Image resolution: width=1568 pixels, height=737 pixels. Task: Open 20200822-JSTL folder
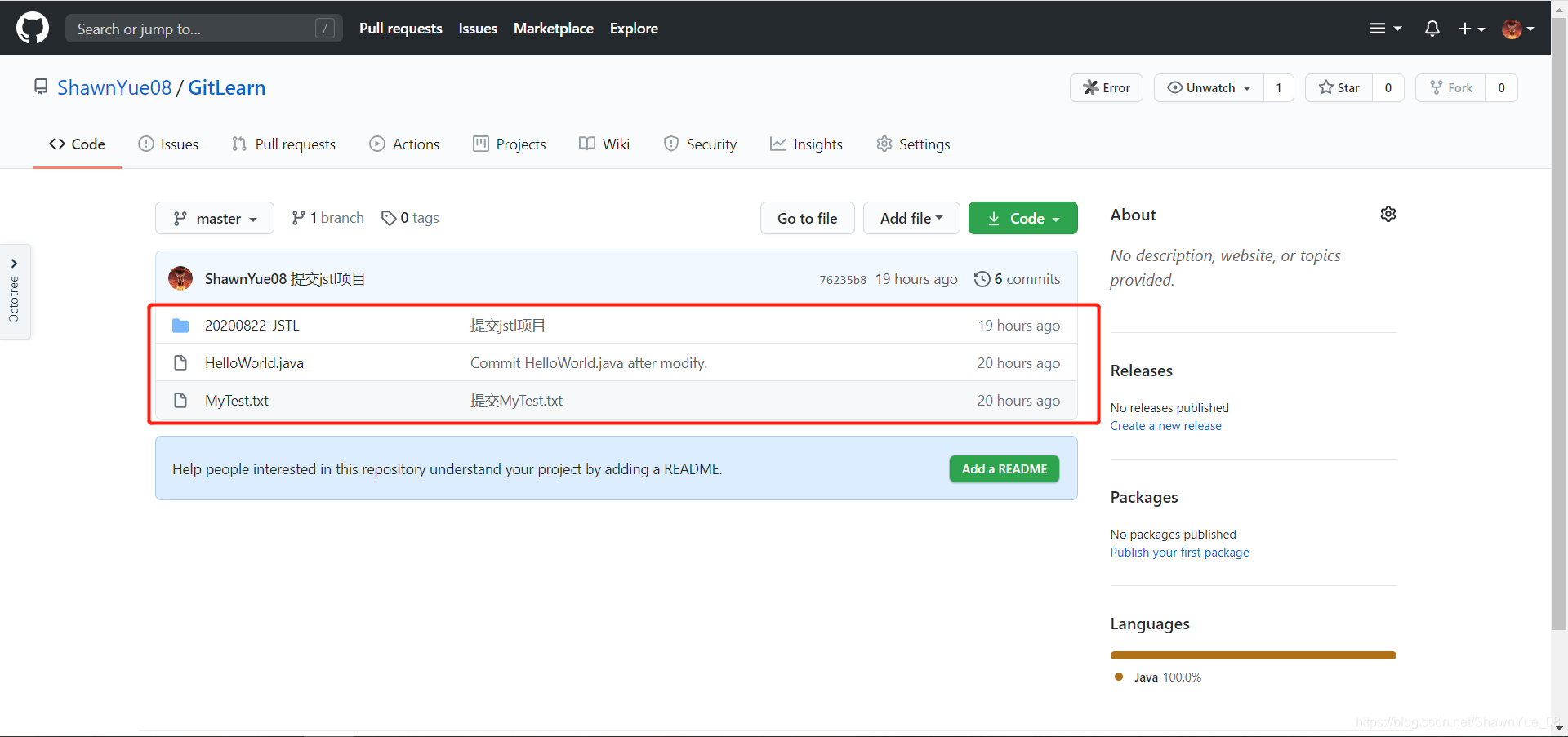tap(252, 326)
